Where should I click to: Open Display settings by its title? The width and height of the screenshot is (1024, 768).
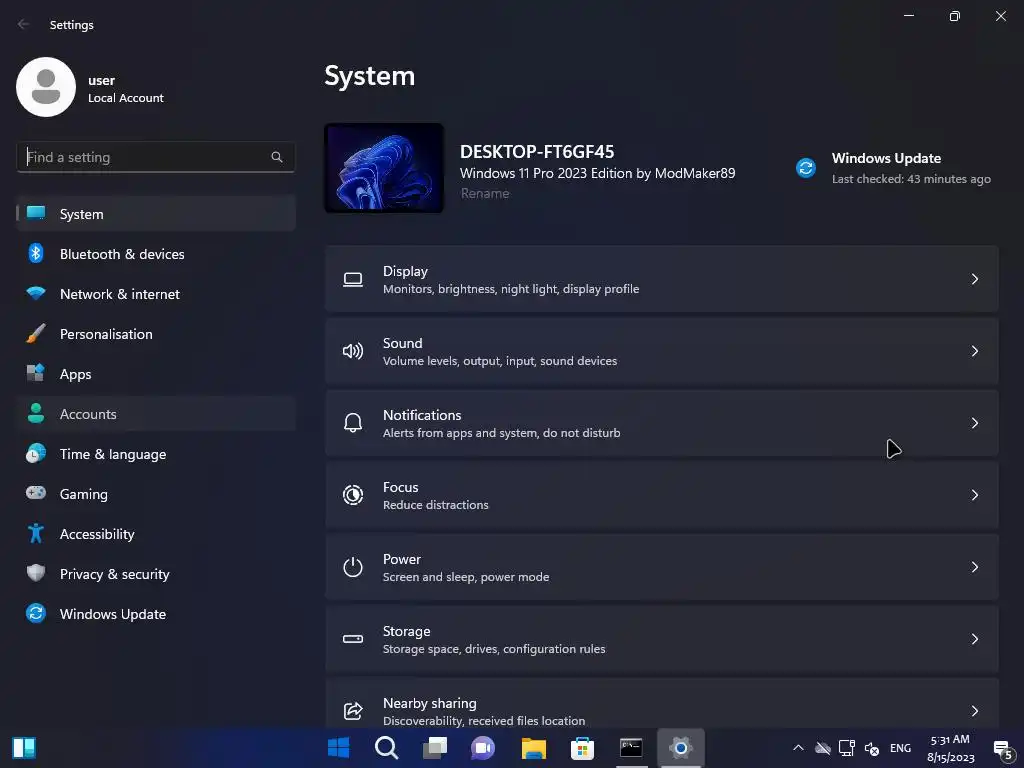[405, 271]
